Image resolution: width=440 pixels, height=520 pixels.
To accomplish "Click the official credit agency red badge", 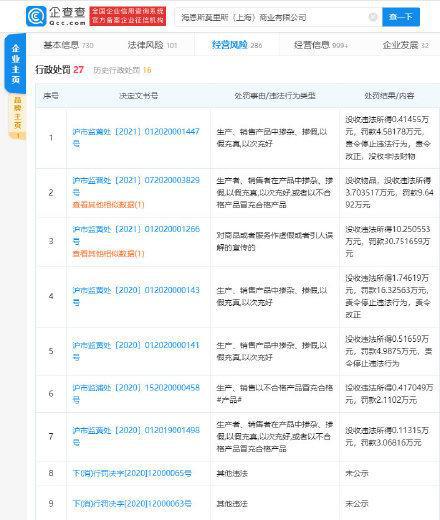I will (x=128, y=16).
